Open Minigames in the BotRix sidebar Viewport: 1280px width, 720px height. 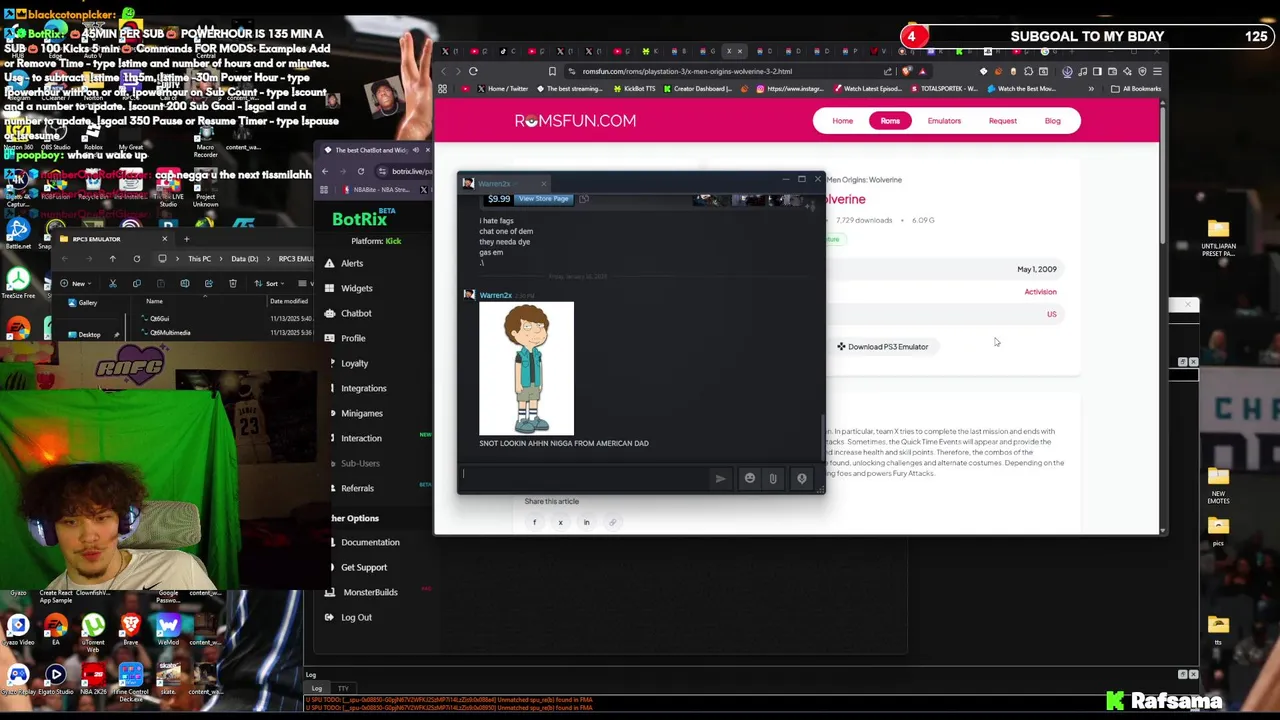pos(361,413)
